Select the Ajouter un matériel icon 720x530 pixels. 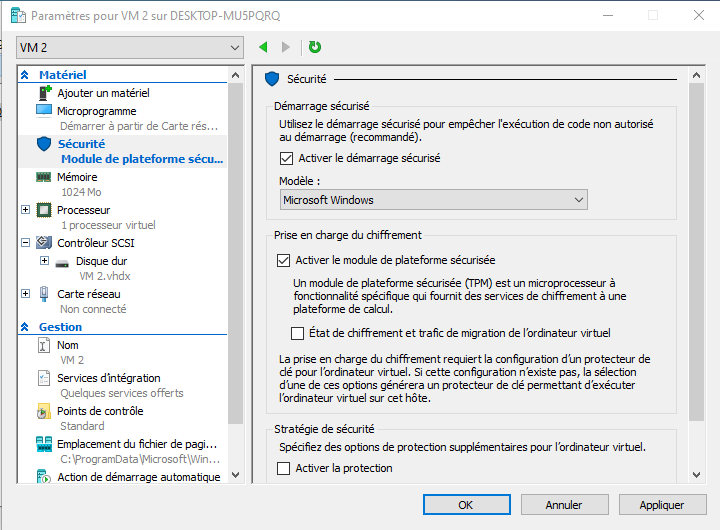[44, 93]
